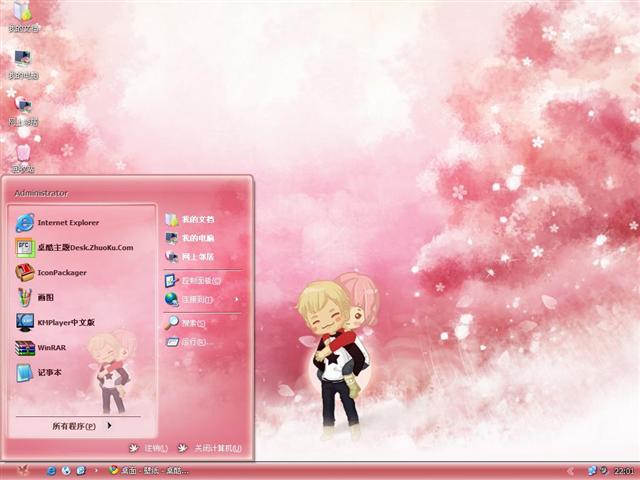640x480 pixels.
Task: Expand 所有程序(P) programs list
Action: 82,426
